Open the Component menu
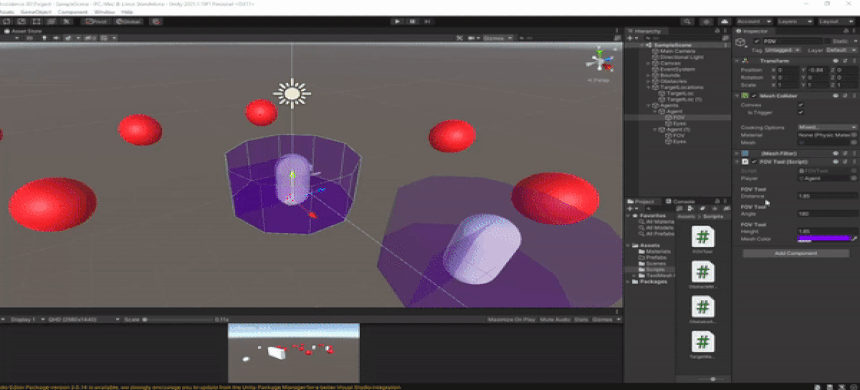The image size is (860, 390). [72, 12]
